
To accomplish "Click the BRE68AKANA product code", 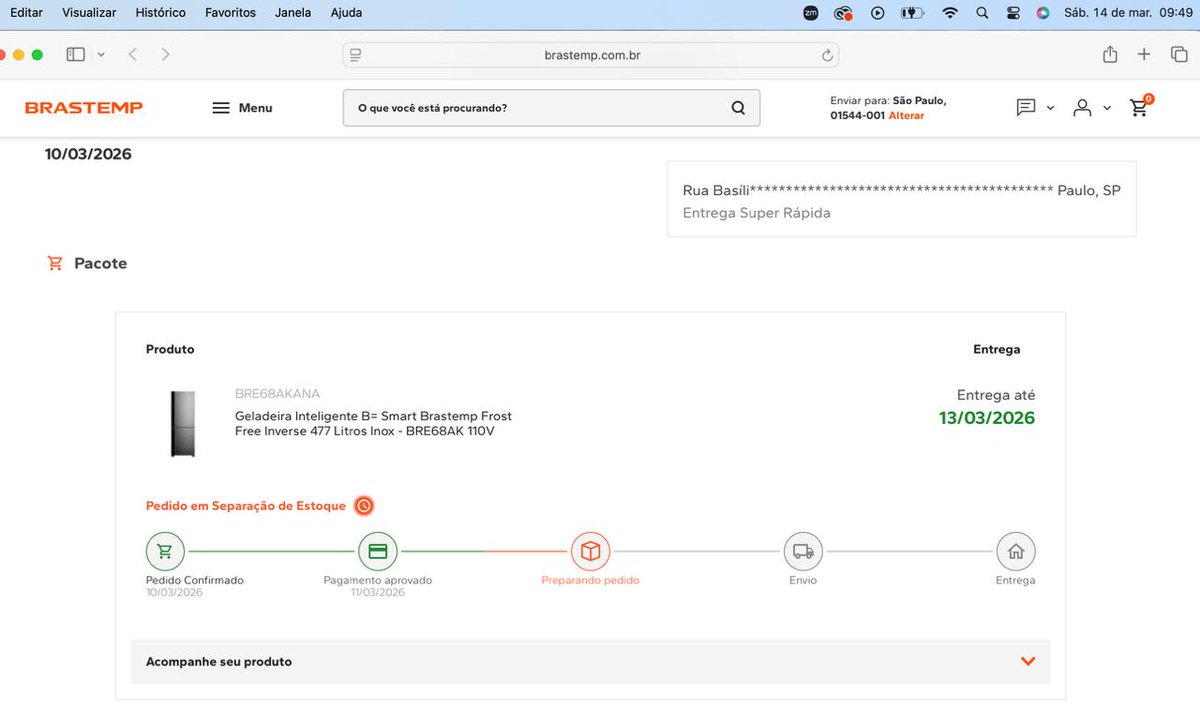I will click(277, 394).
